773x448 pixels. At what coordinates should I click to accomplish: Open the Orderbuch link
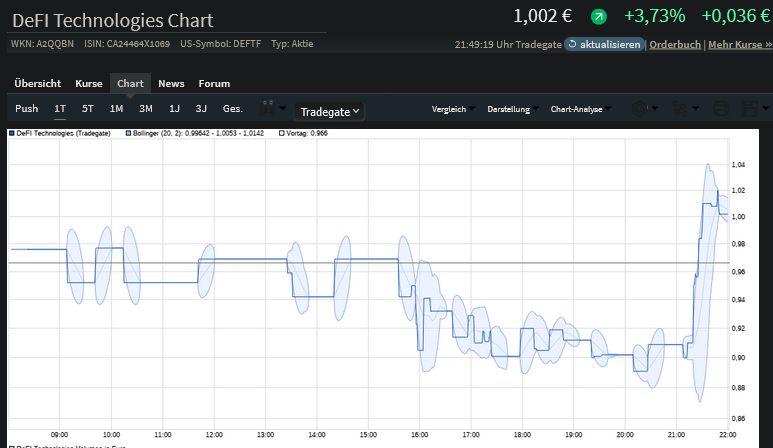[x=675, y=45]
